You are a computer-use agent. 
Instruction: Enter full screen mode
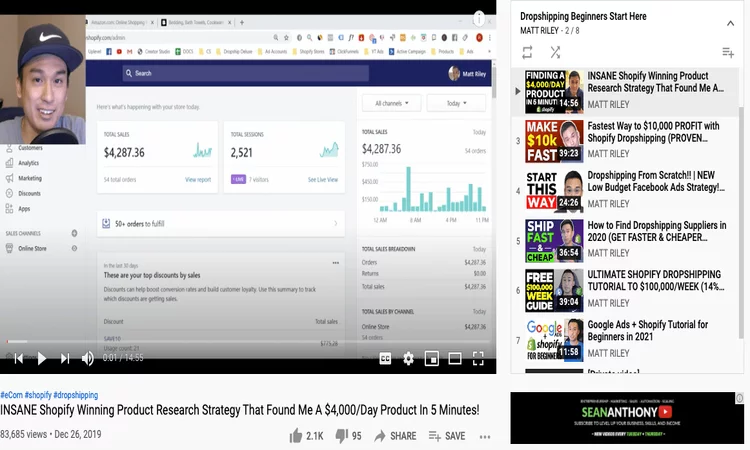coord(478,359)
